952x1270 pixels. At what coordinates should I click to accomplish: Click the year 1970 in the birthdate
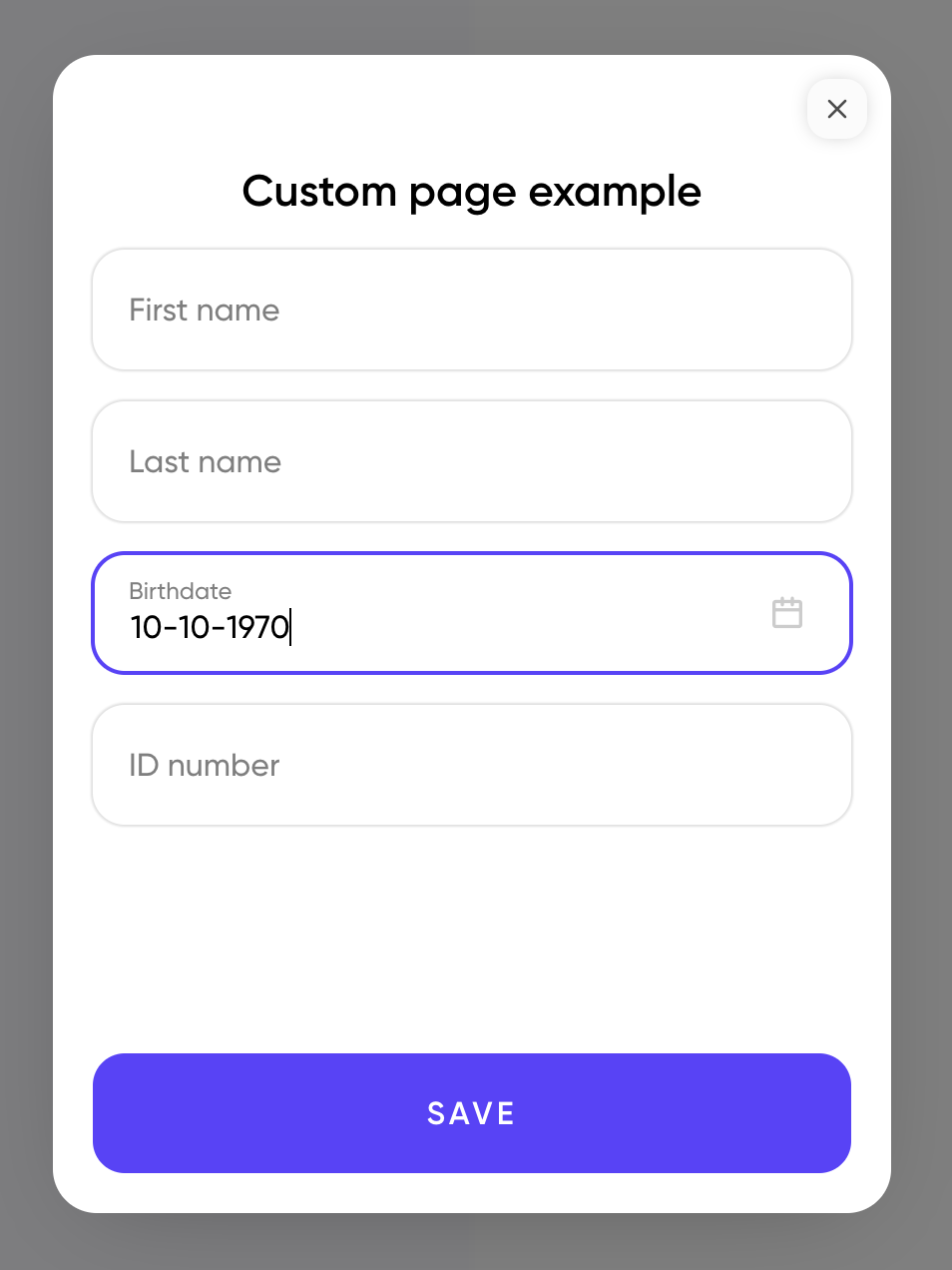258,627
